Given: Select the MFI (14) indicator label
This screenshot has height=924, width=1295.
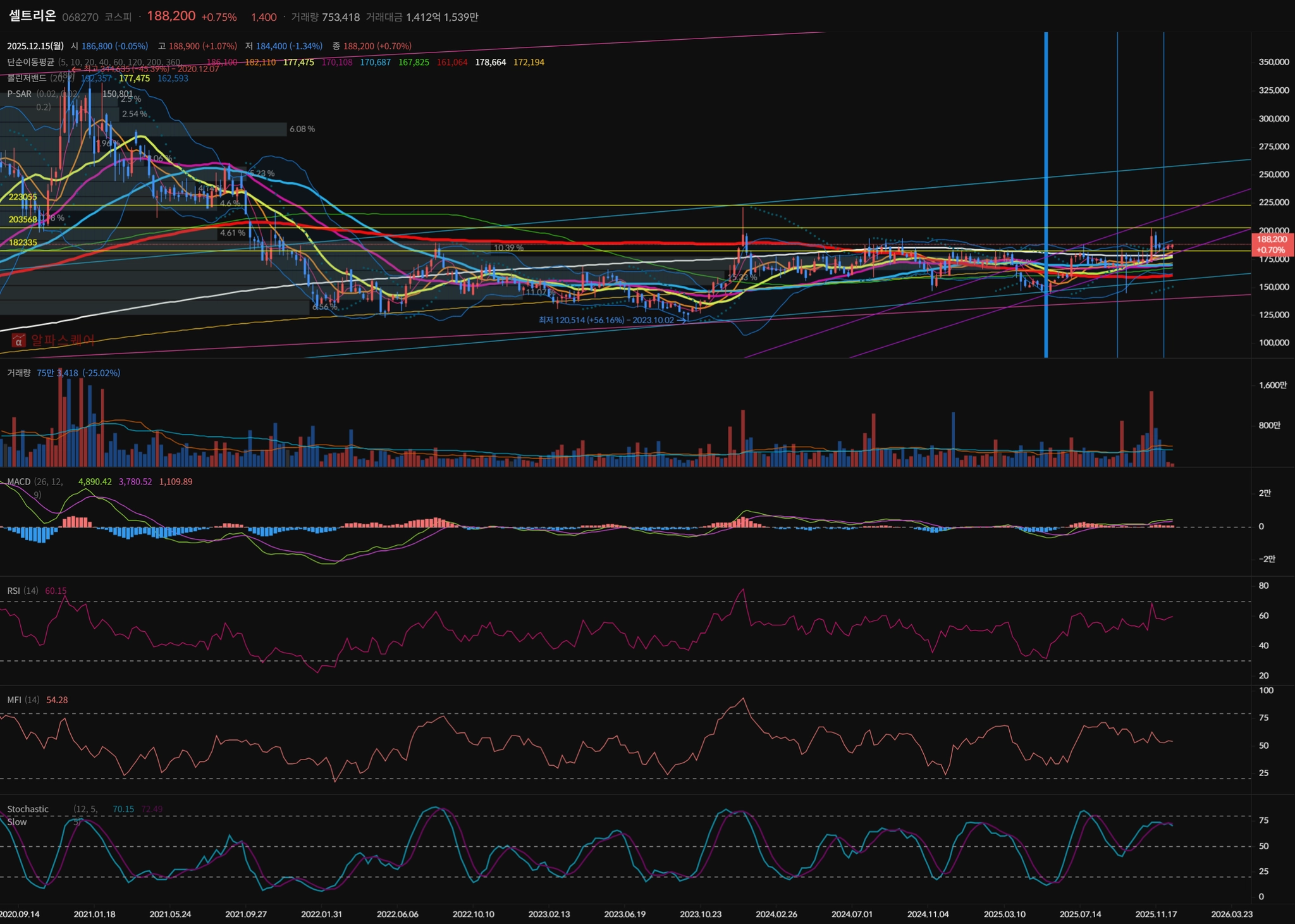Looking at the screenshot, I should tap(23, 699).
